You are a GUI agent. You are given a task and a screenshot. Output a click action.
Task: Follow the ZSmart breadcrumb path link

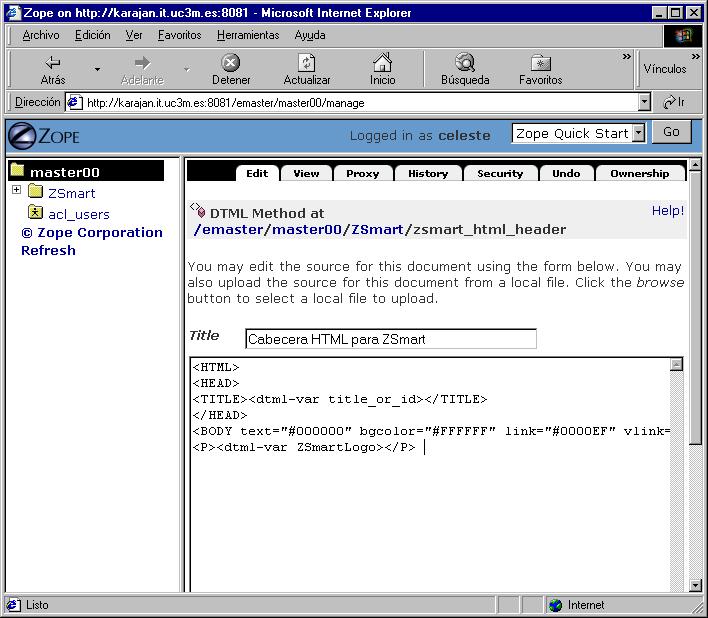[x=377, y=229]
